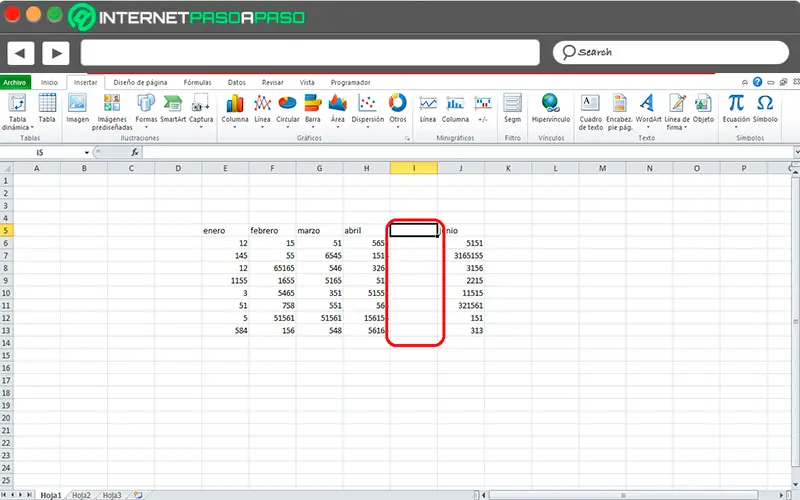Add a new worksheet tab

point(138,495)
